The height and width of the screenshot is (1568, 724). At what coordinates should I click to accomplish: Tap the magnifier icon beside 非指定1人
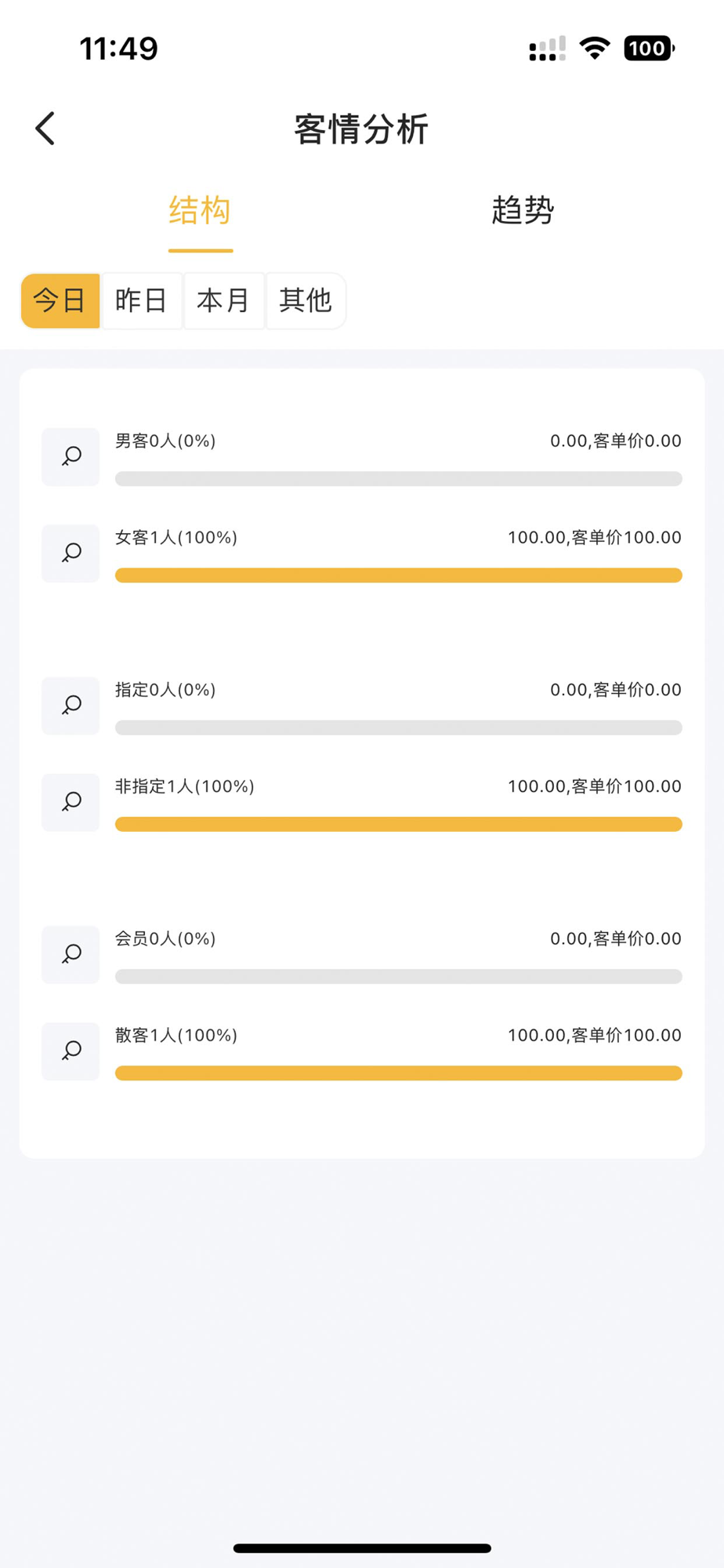click(x=71, y=802)
